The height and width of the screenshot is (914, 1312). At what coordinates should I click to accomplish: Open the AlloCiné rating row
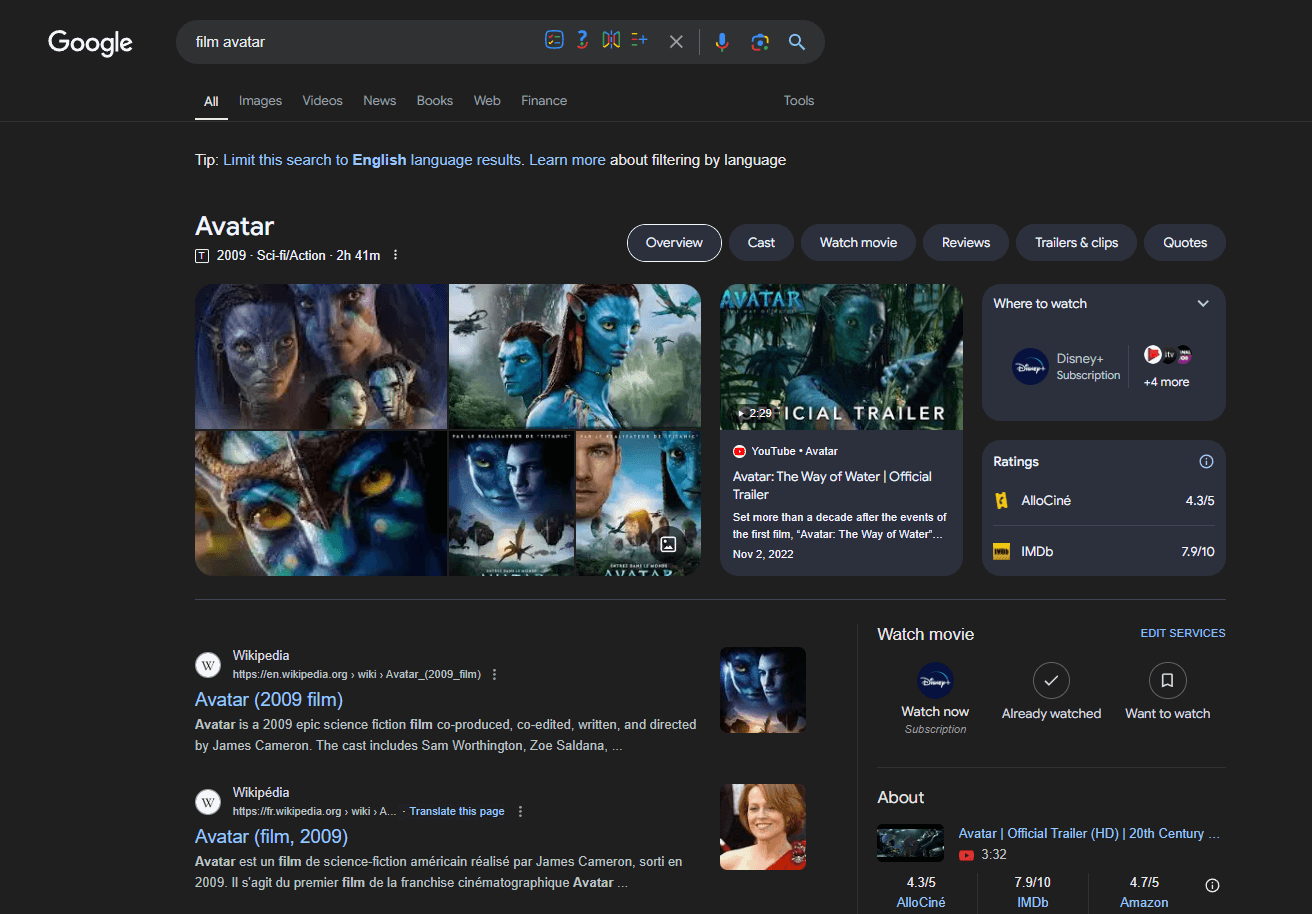pos(1104,500)
